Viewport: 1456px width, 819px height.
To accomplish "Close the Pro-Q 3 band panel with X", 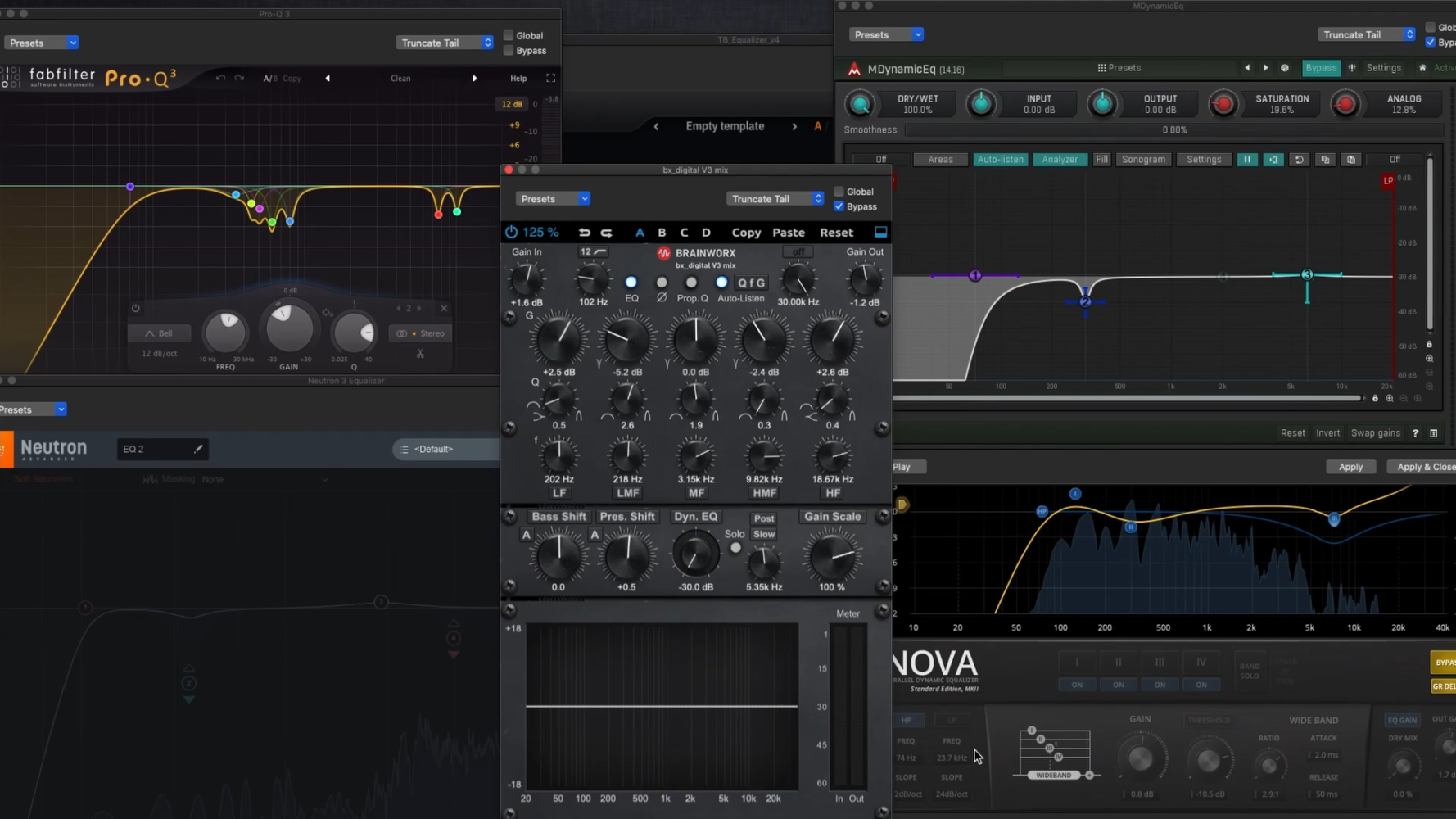I will coord(444,309).
